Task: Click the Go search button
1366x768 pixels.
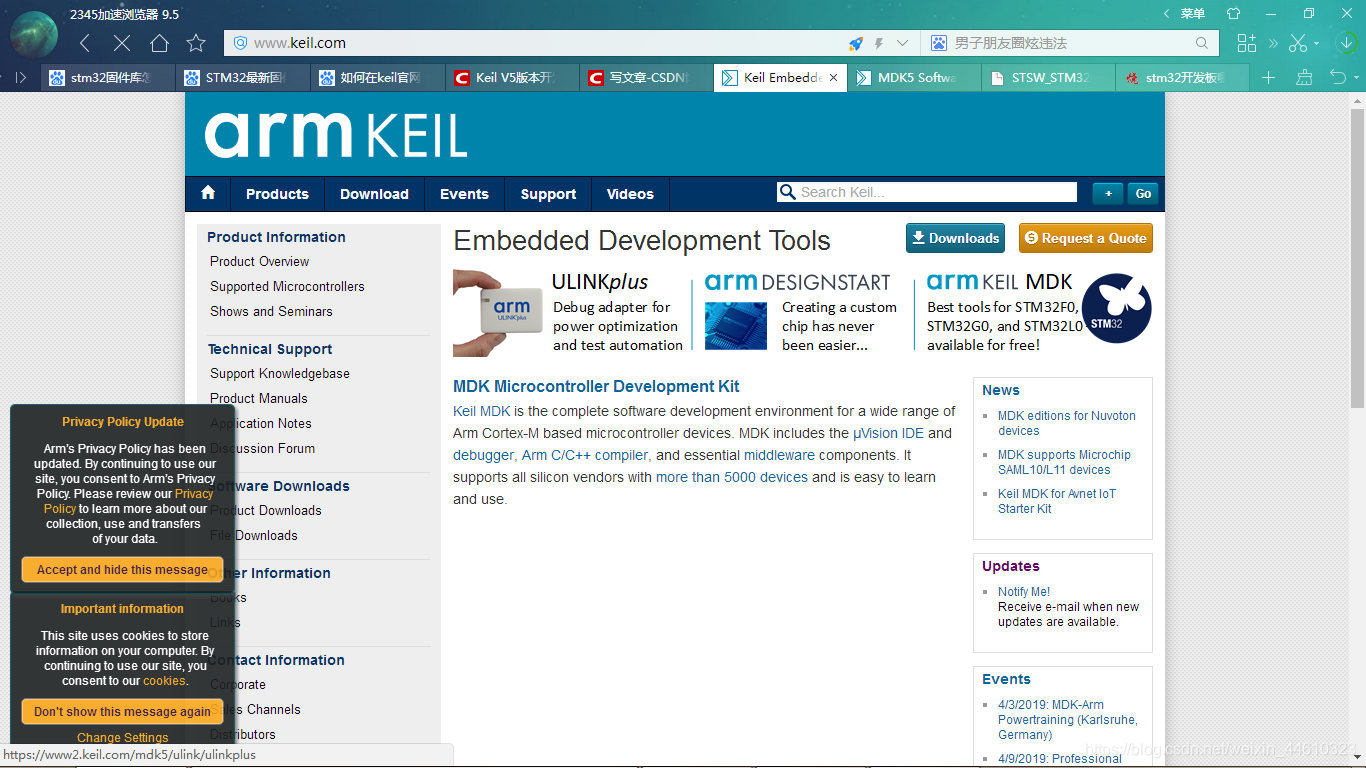Action: tap(1143, 193)
